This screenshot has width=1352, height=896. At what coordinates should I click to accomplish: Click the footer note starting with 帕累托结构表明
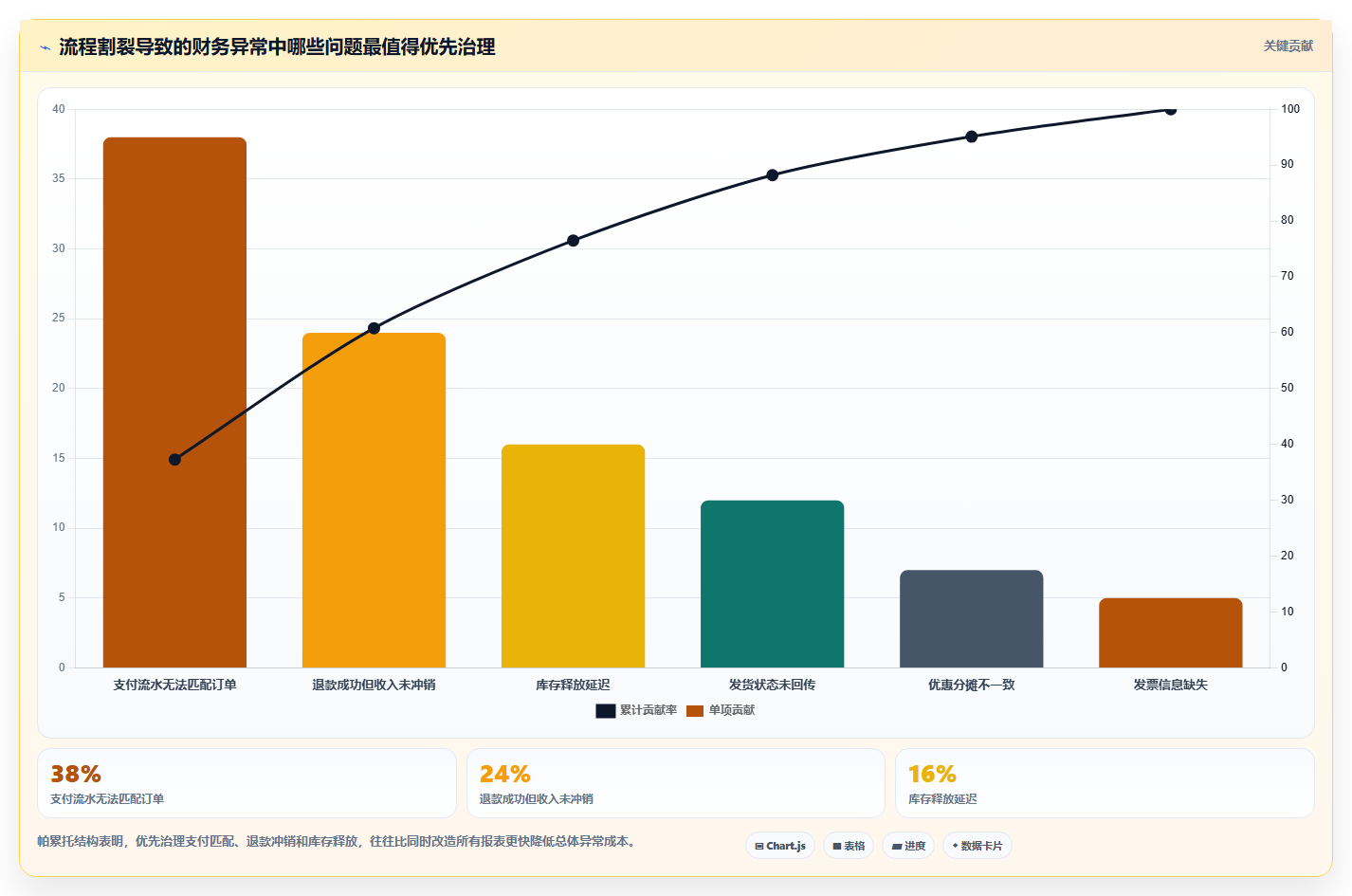[x=338, y=841]
